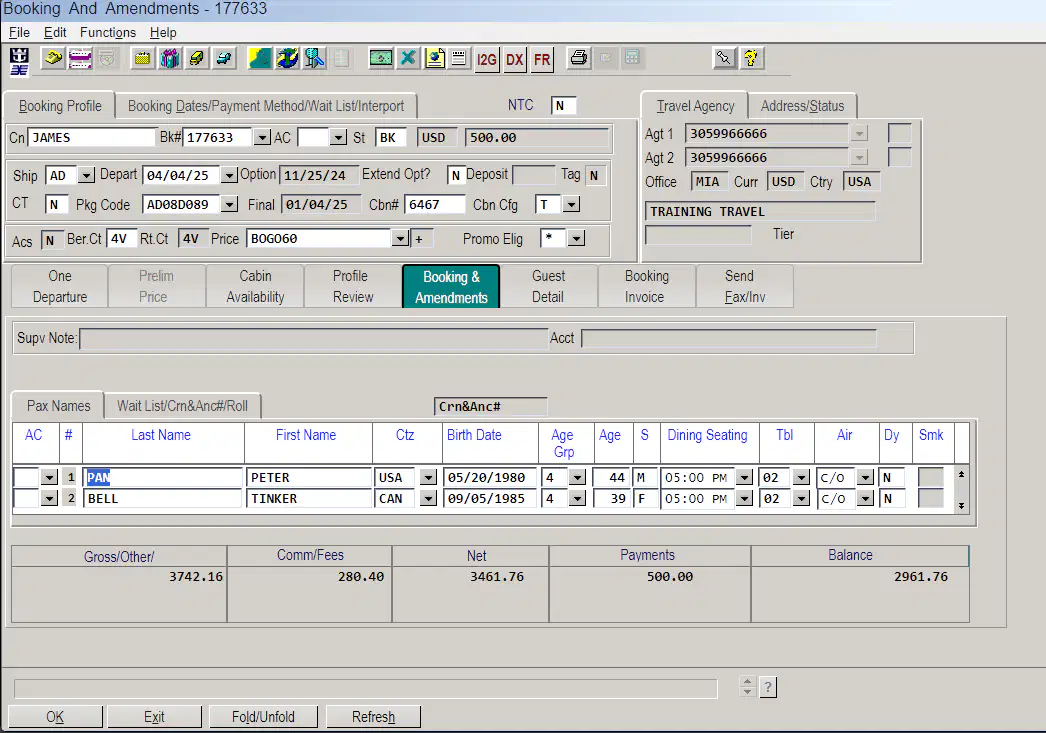The width and height of the screenshot is (1046, 733).
Task: Expand the Depart date dropdown
Action: pos(229,176)
